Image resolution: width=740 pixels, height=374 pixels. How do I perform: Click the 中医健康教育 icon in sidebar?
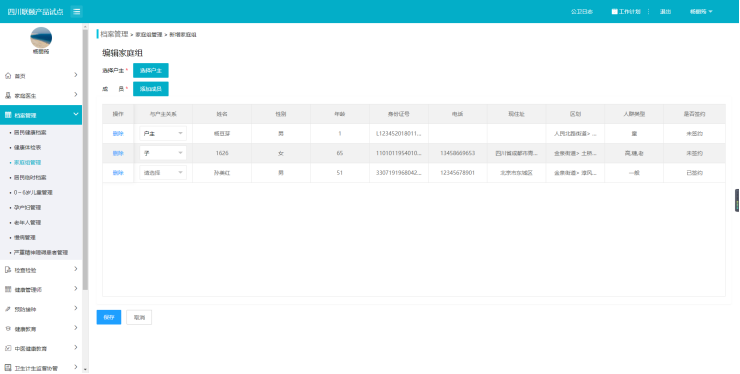pos(8,348)
